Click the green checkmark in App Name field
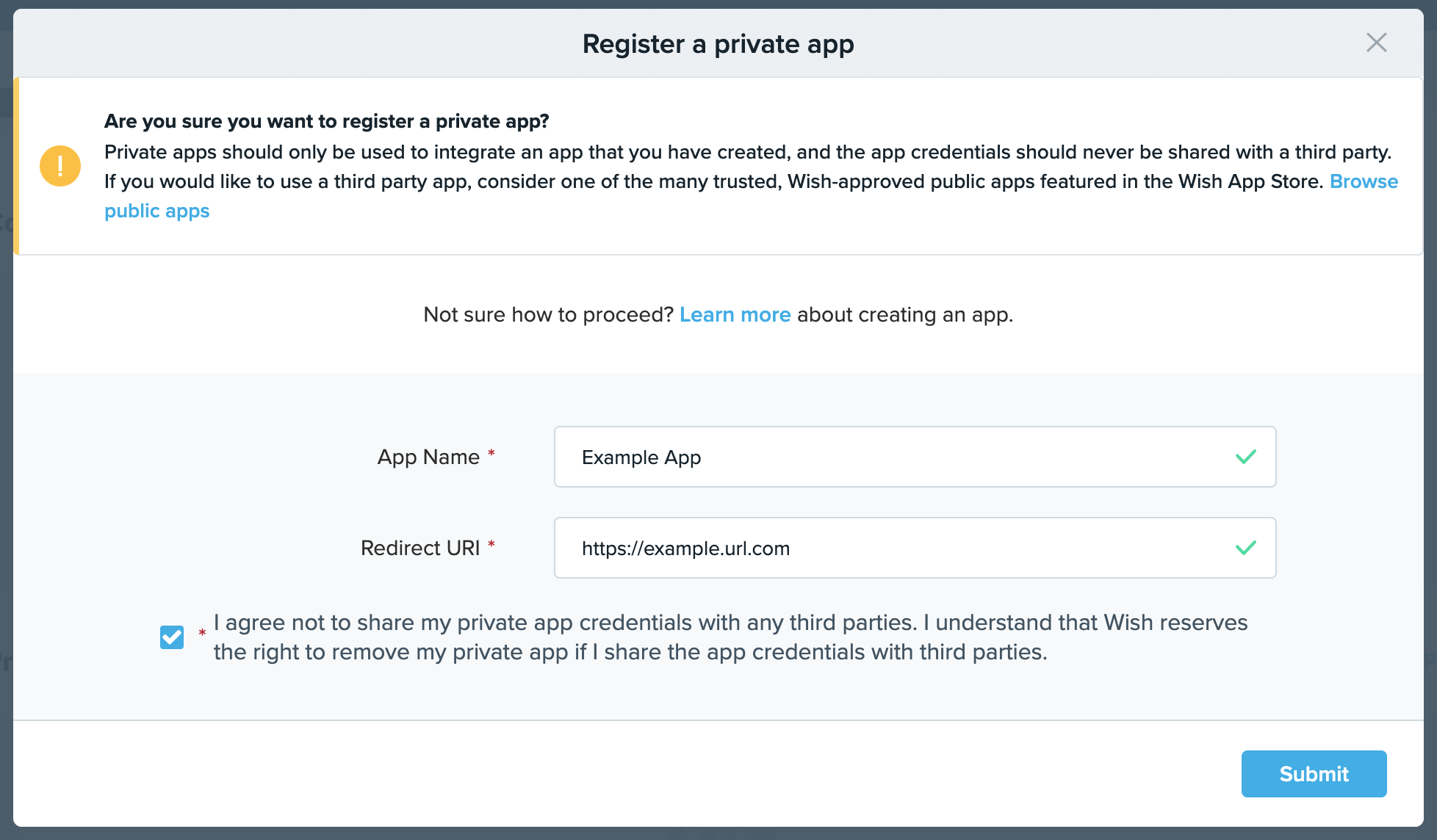Image resolution: width=1437 pixels, height=840 pixels. (1245, 457)
